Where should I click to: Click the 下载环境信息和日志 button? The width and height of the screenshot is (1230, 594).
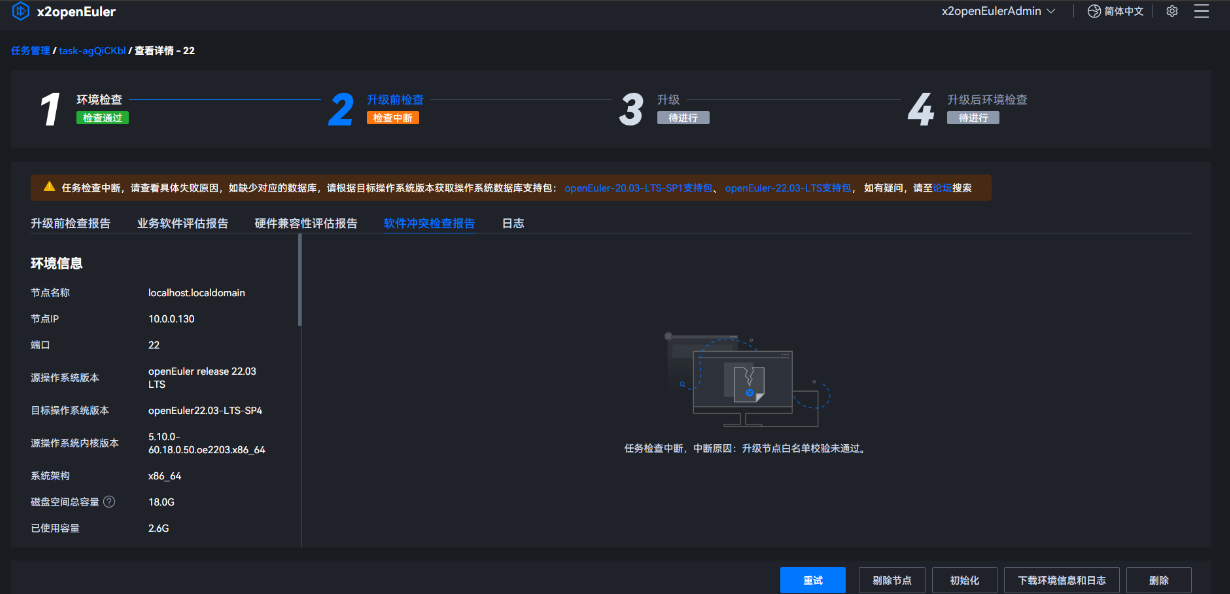[1061, 581]
